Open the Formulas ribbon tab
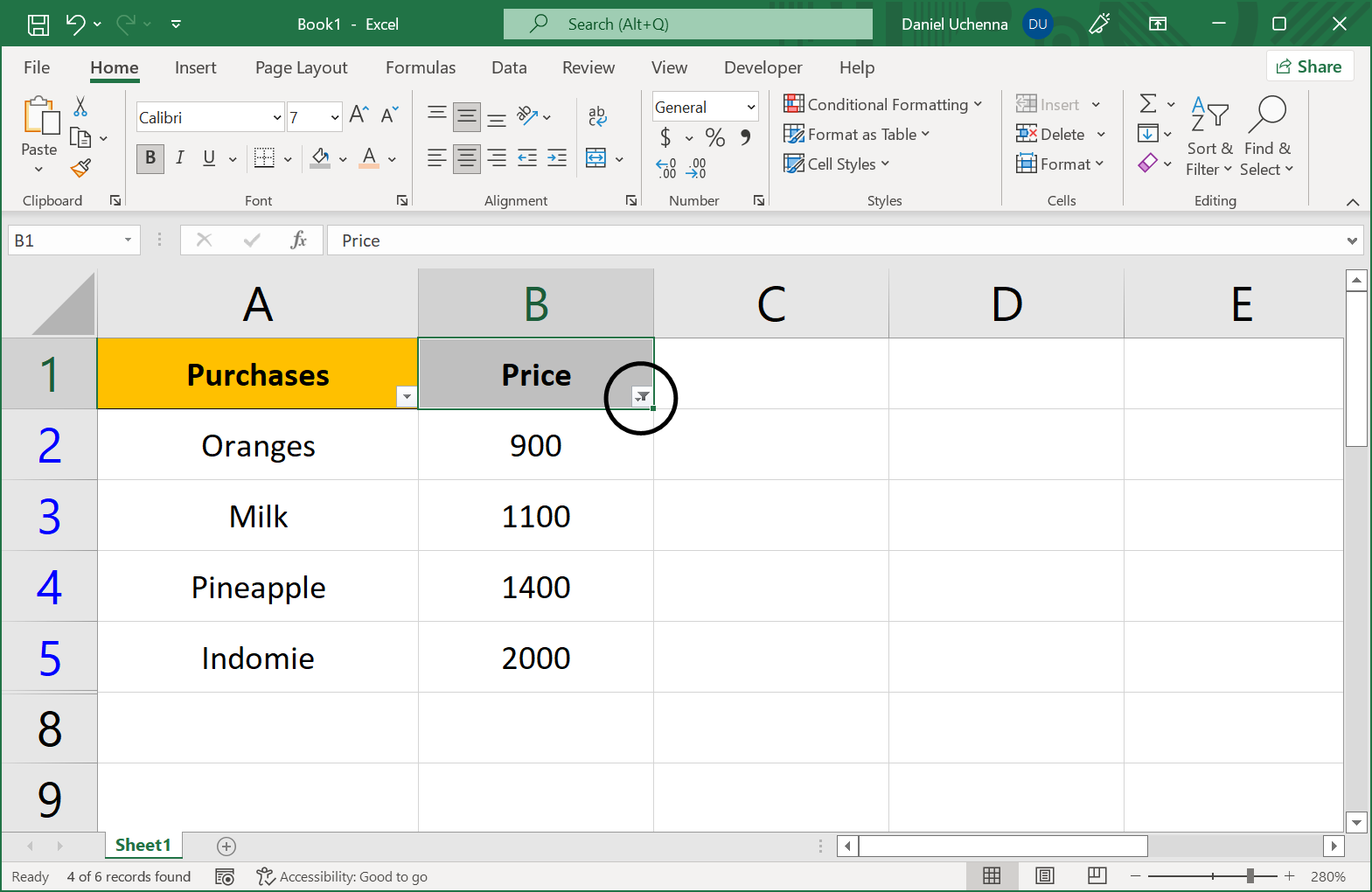 click(x=421, y=67)
